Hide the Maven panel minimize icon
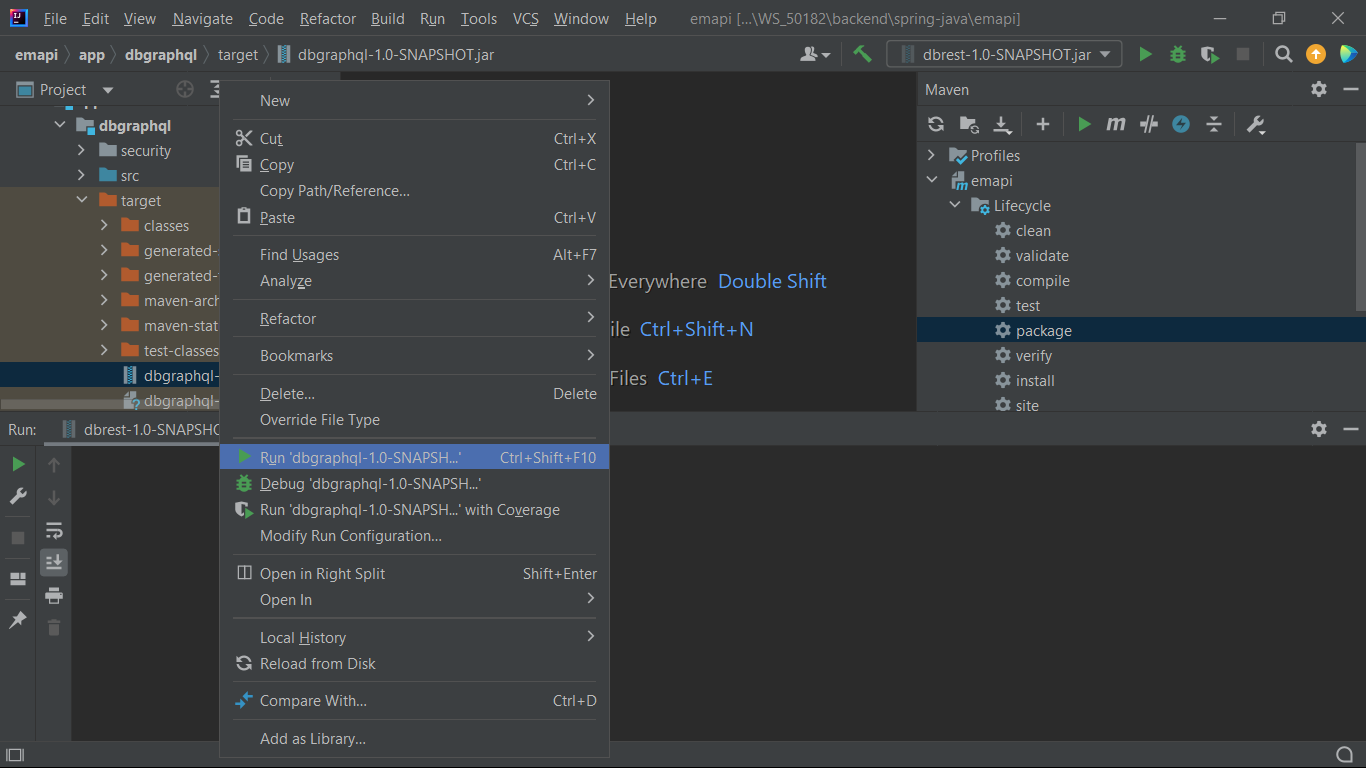 coord(1350,89)
